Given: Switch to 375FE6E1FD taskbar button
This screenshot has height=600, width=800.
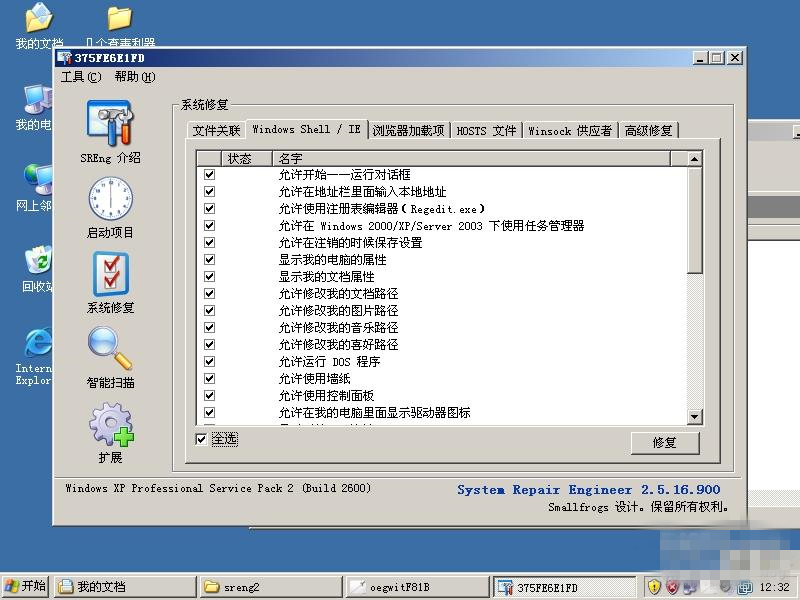Looking at the screenshot, I should pos(565,587).
